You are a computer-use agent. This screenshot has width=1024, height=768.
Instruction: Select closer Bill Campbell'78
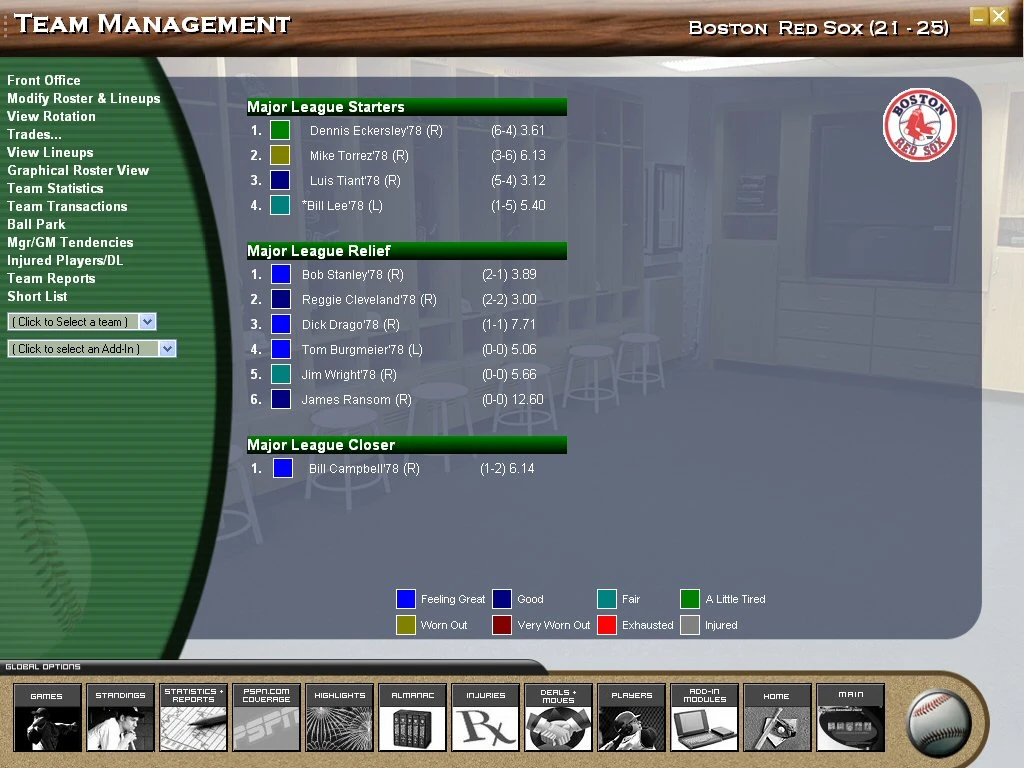coord(364,469)
